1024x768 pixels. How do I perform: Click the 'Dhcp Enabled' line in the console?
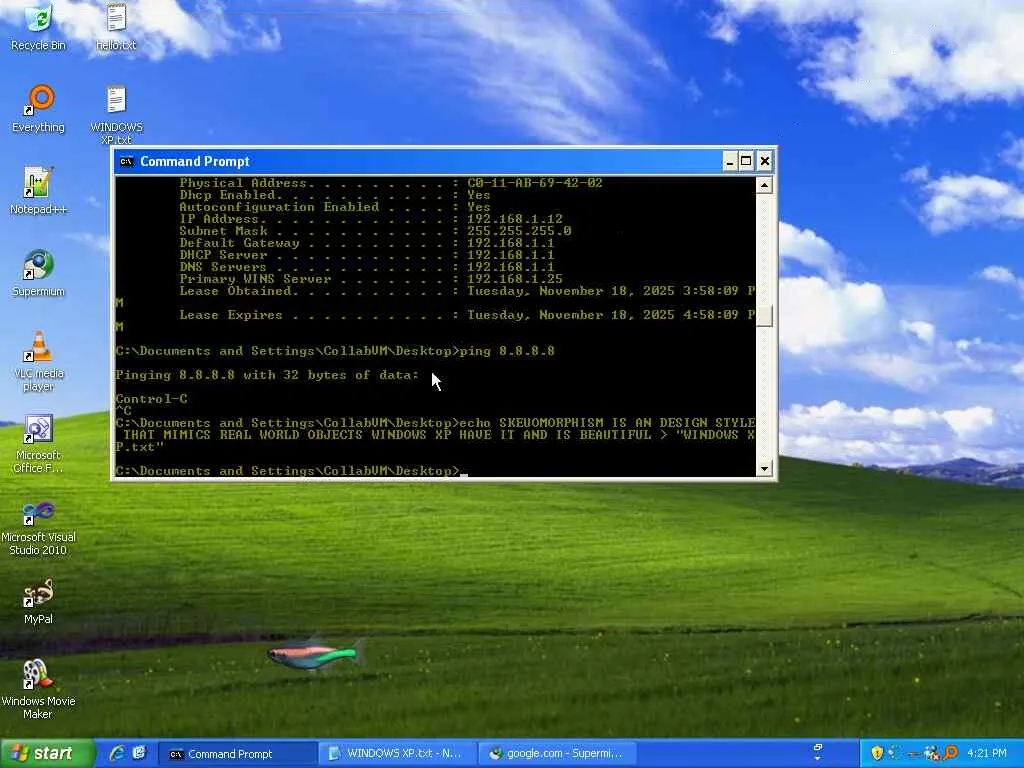pos(334,195)
